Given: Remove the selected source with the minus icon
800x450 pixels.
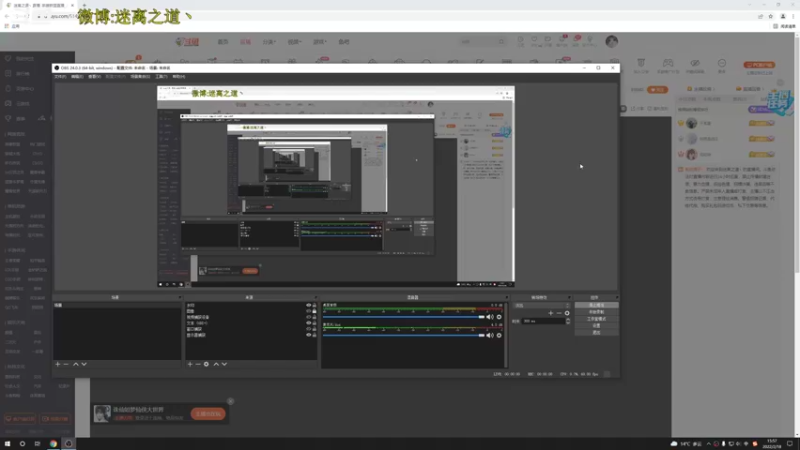Looking at the screenshot, I should [198, 364].
